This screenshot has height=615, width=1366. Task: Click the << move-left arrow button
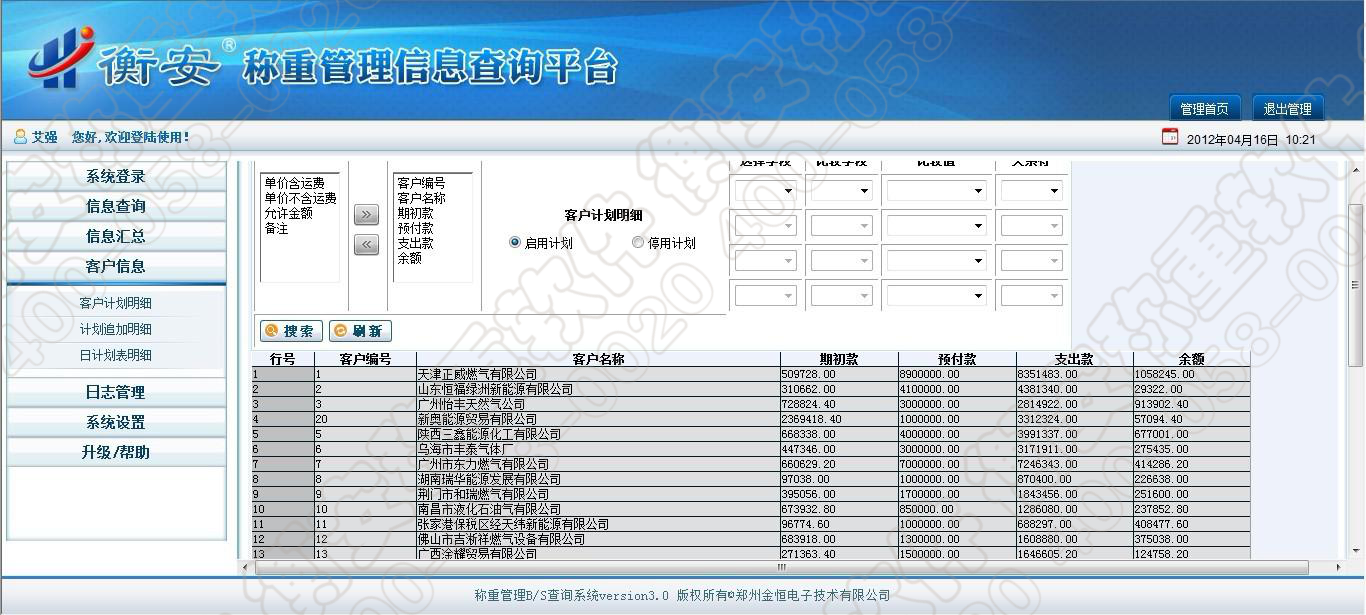point(366,245)
